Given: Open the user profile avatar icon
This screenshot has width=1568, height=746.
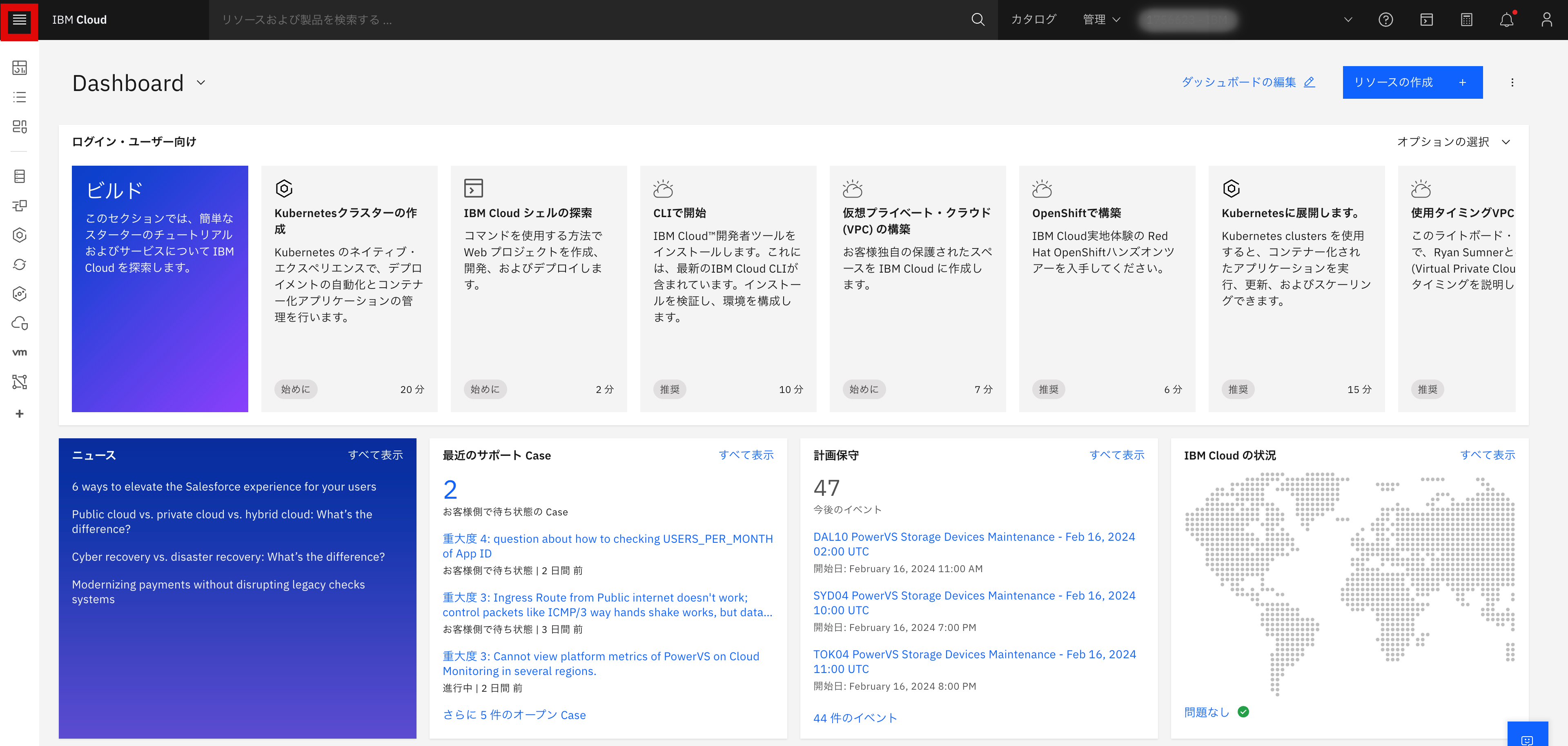Looking at the screenshot, I should click(x=1548, y=20).
